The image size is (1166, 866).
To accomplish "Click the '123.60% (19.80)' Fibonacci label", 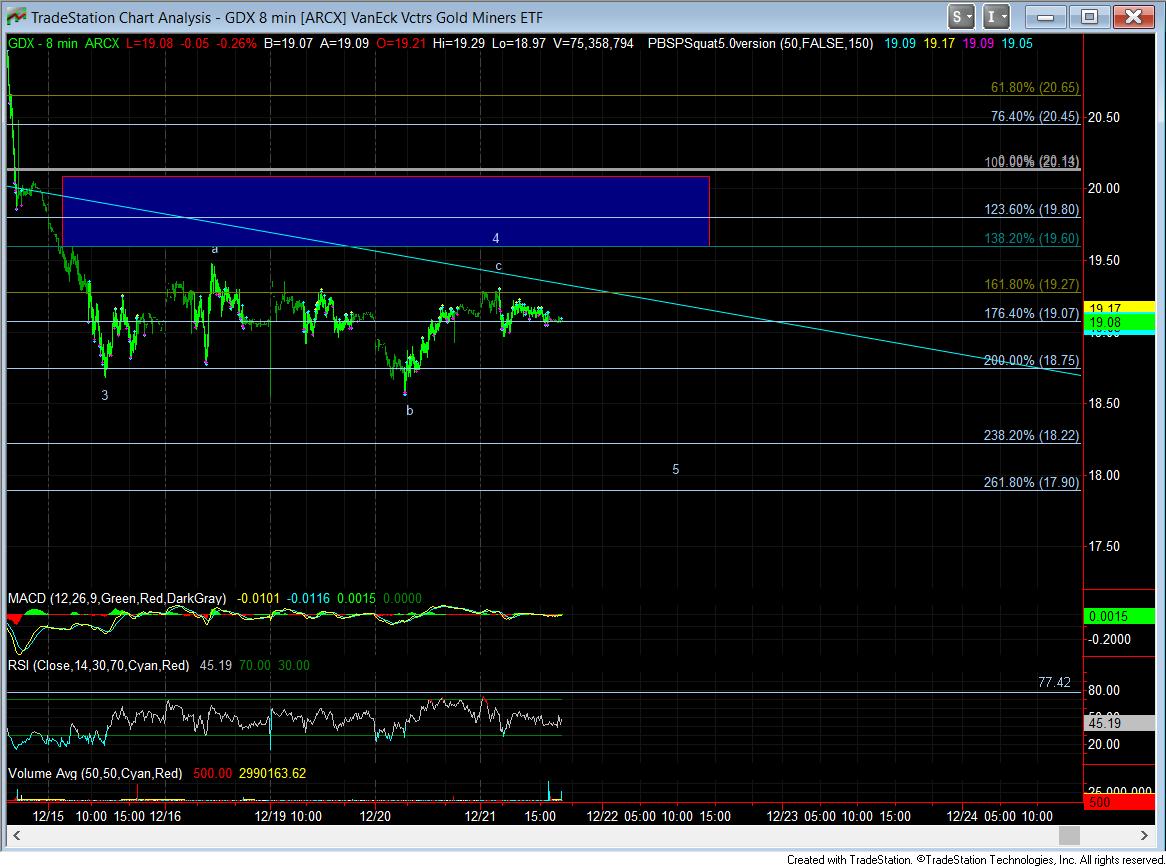I will pyautogui.click(x=1031, y=210).
